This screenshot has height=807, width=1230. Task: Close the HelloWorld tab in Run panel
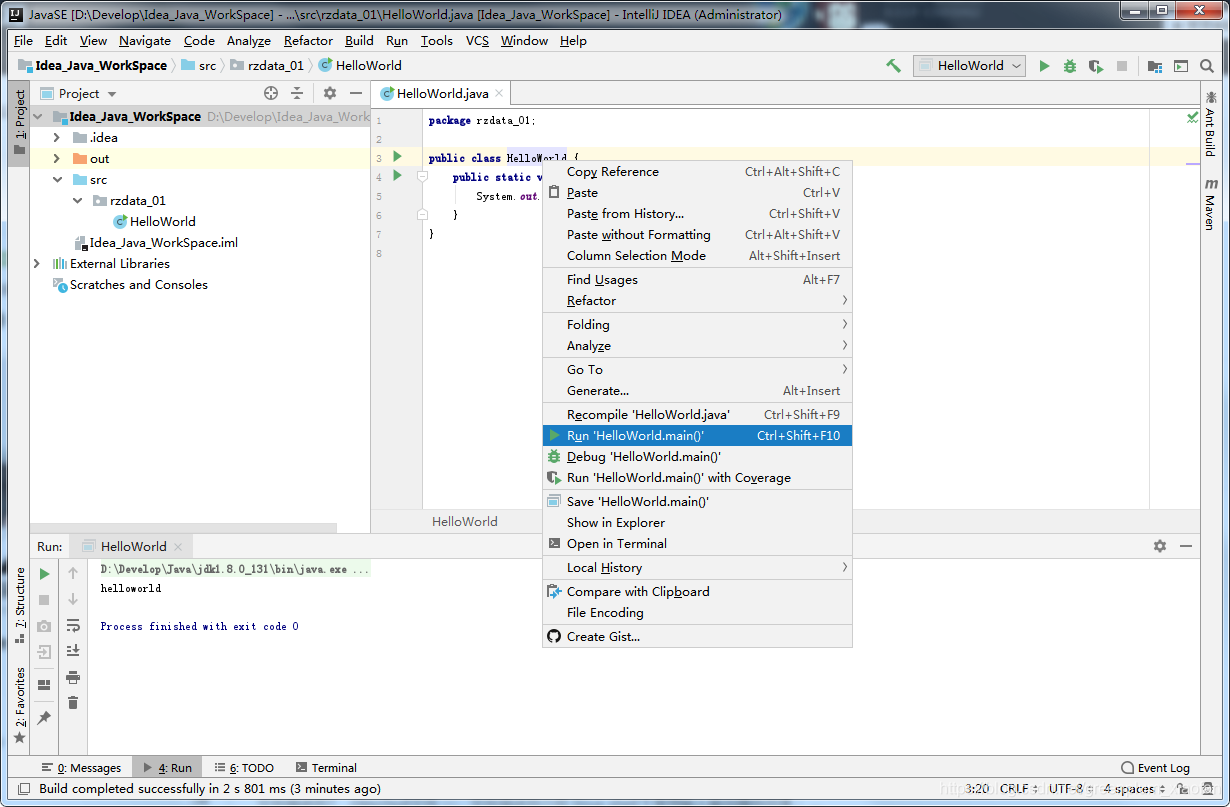click(178, 547)
